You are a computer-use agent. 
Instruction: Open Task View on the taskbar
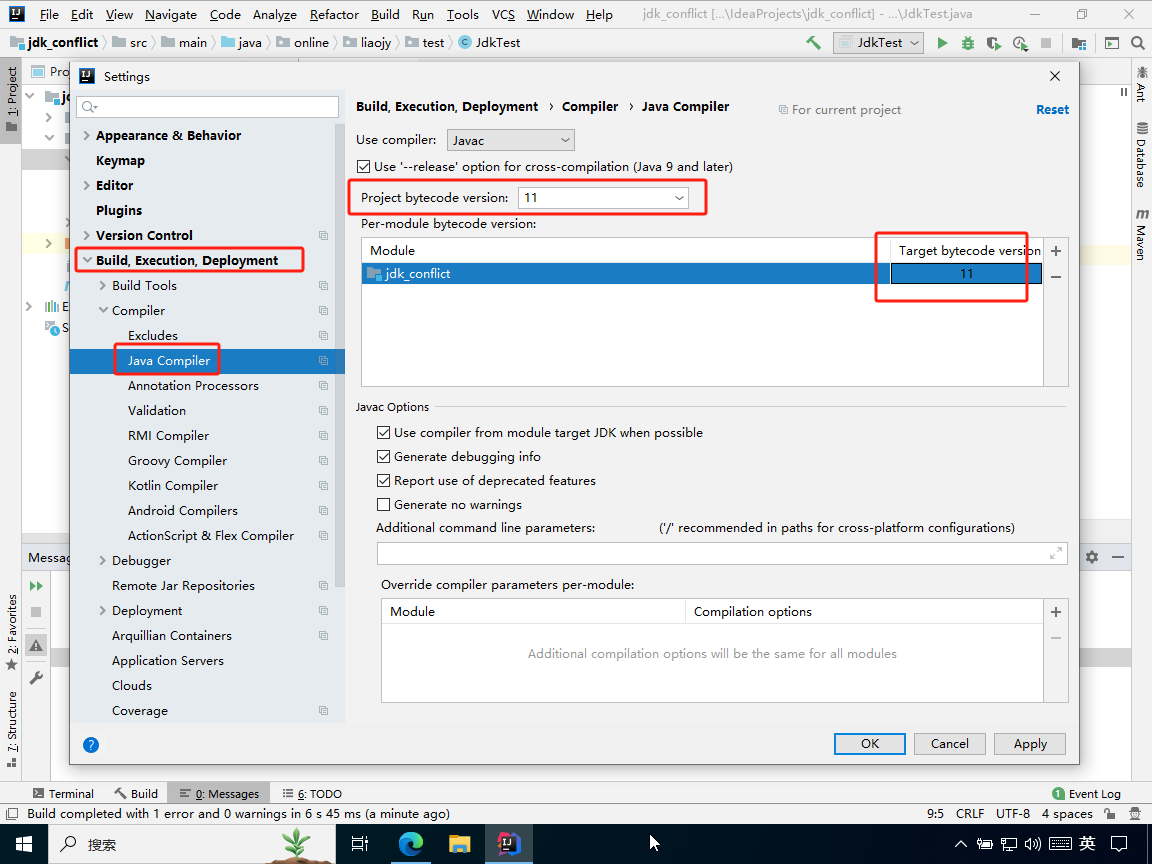(x=360, y=844)
